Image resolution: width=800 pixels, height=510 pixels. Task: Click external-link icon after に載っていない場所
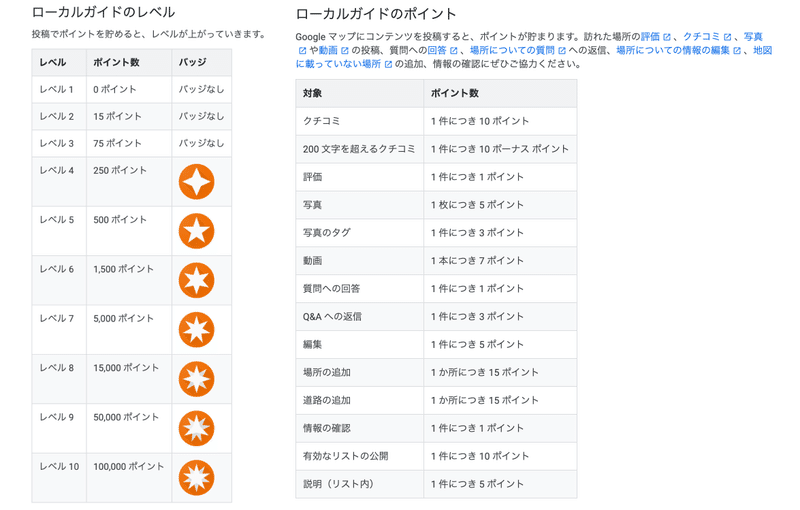click(x=388, y=64)
